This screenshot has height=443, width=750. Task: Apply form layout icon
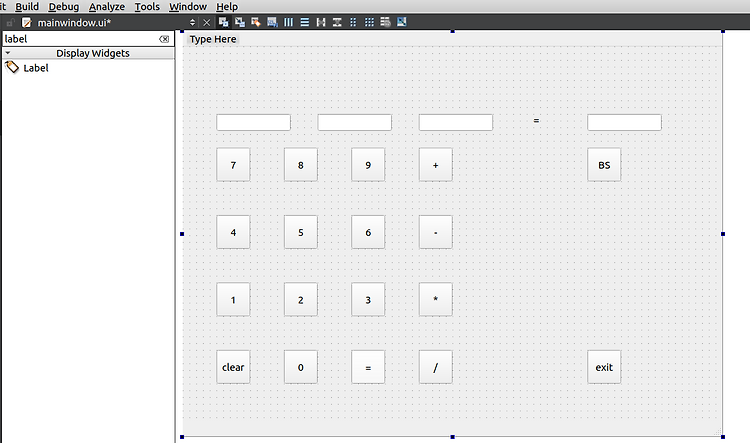pos(353,22)
